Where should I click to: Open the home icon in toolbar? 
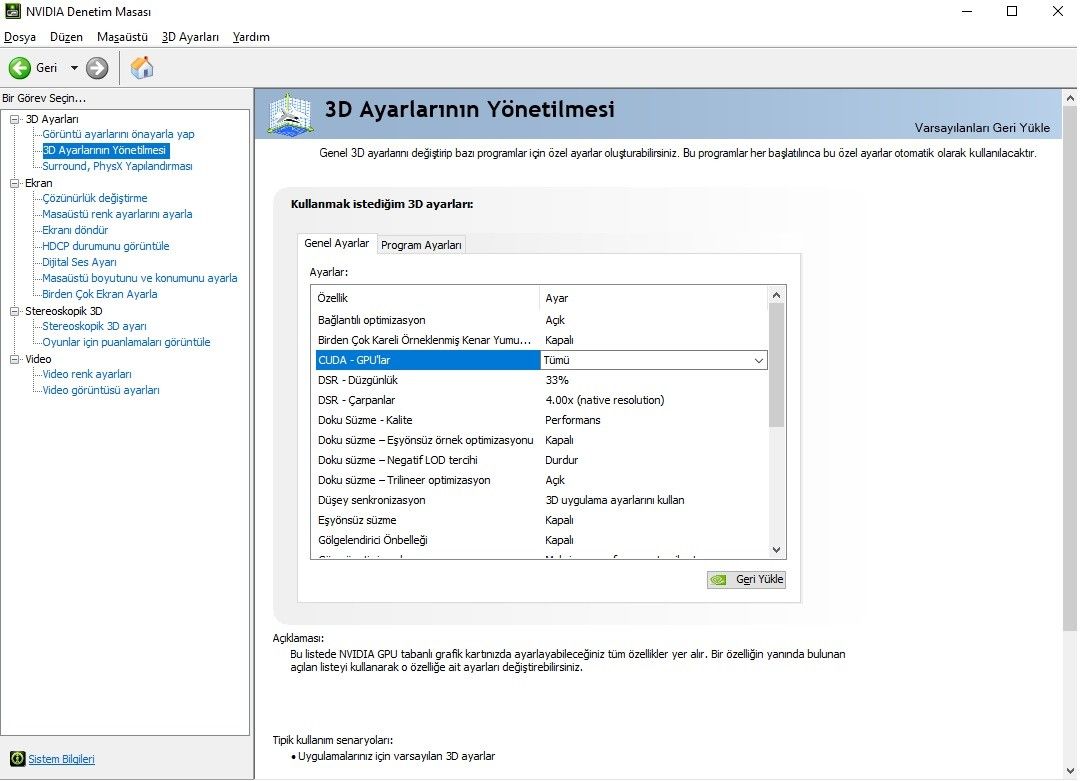(x=141, y=67)
